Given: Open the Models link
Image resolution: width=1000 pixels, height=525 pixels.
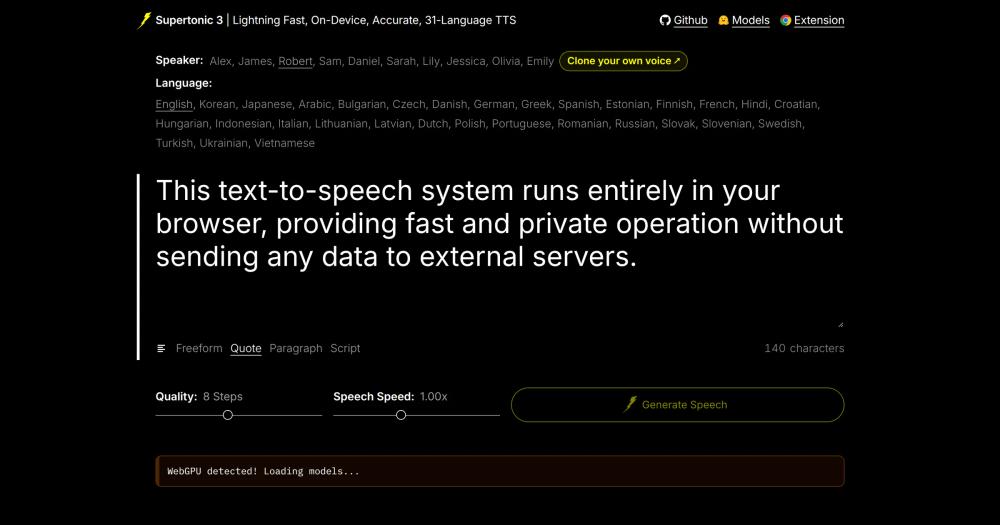Looking at the screenshot, I should click(x=751, y=20).
